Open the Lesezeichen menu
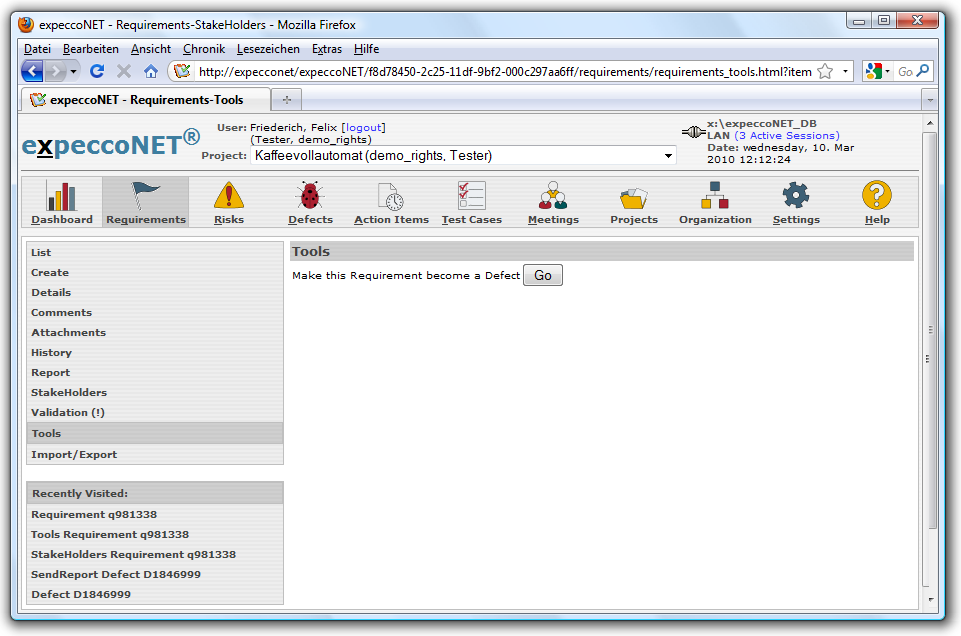The height and width of the screenshot is (636, 961). 267,49
